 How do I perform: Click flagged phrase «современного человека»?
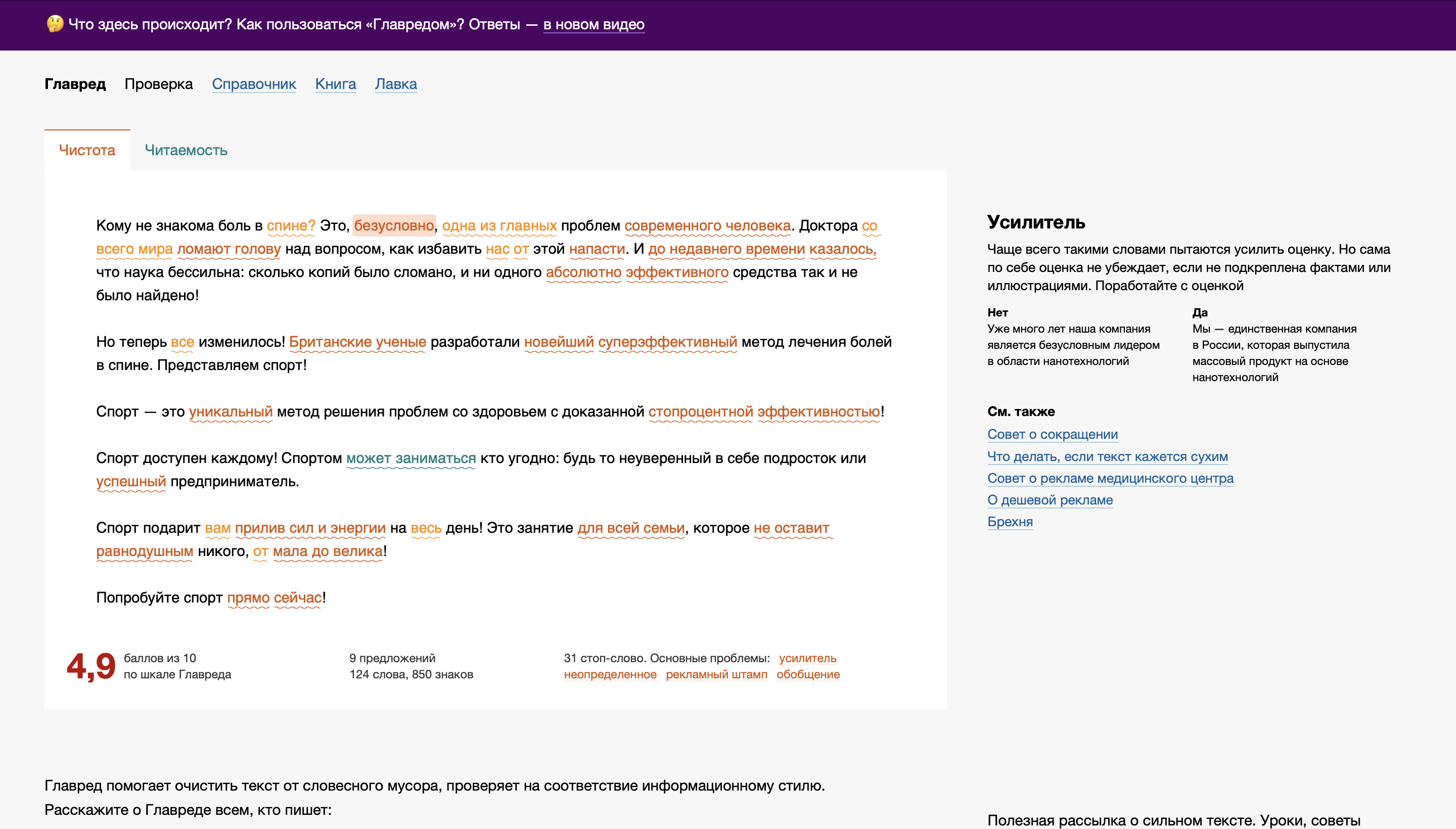coord(707,225)
